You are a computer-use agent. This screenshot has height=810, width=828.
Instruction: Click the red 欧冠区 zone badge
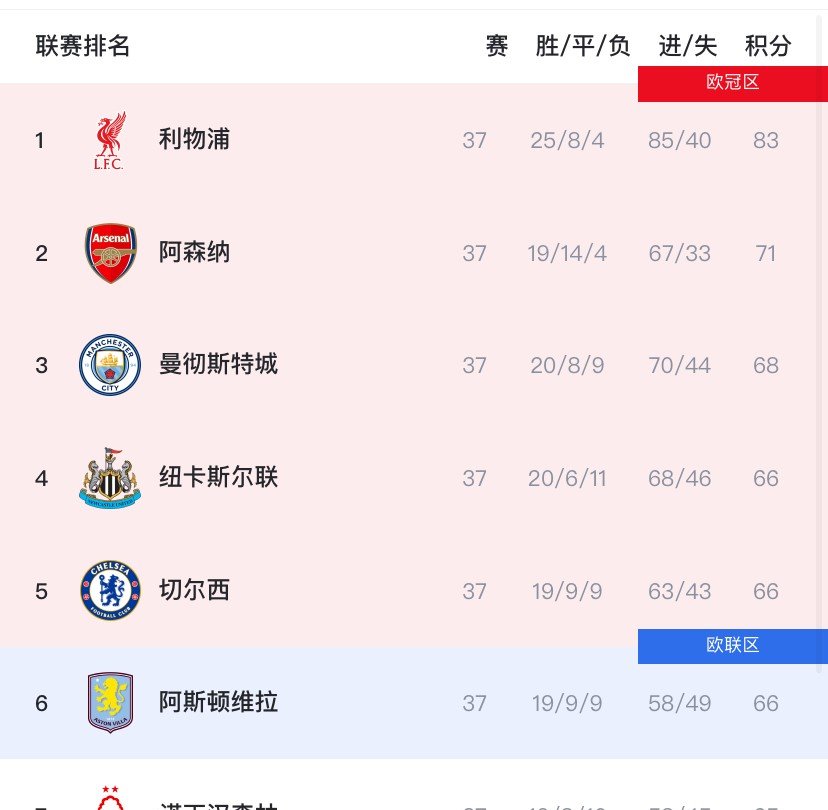[732, 82]
